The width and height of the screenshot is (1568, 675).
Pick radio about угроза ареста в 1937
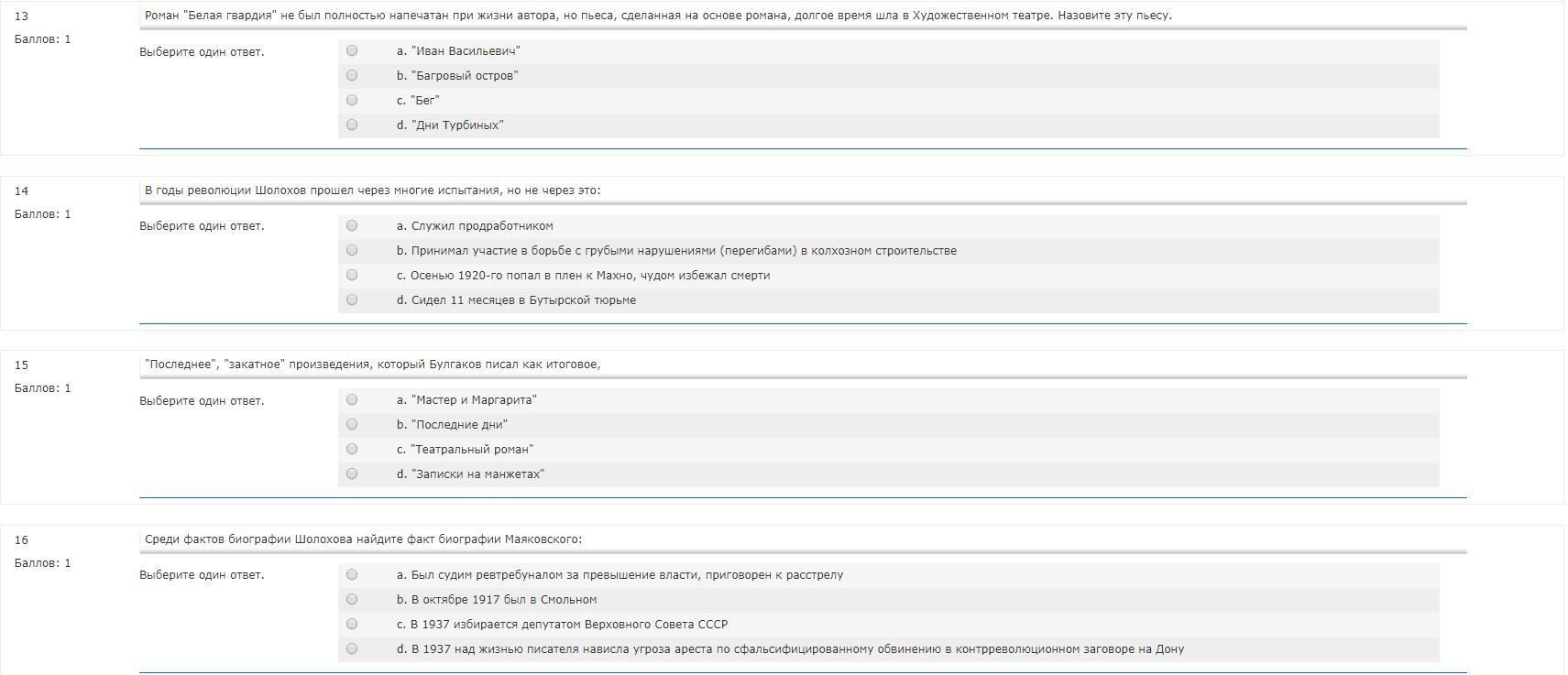[x=352, y=649]
